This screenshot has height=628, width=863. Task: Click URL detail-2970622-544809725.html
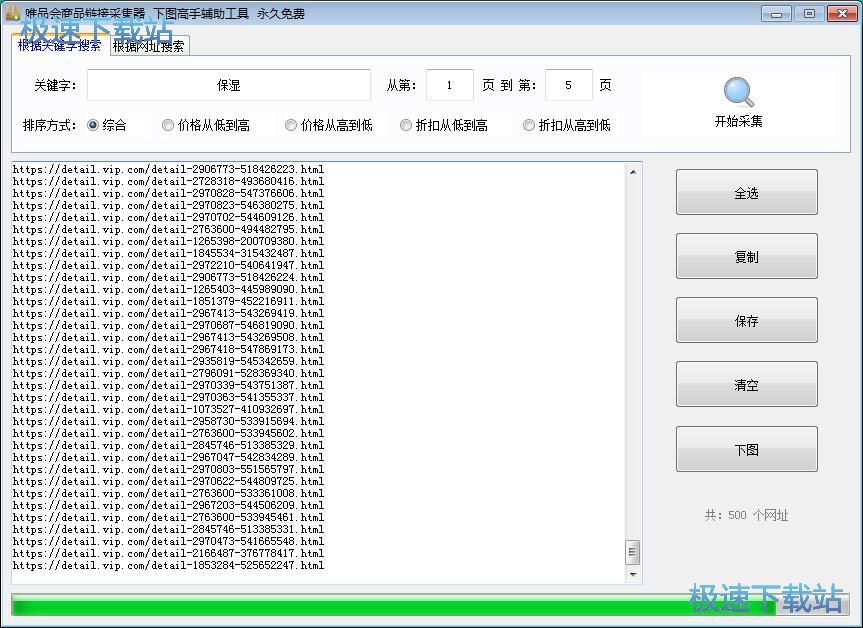point(168,481)
